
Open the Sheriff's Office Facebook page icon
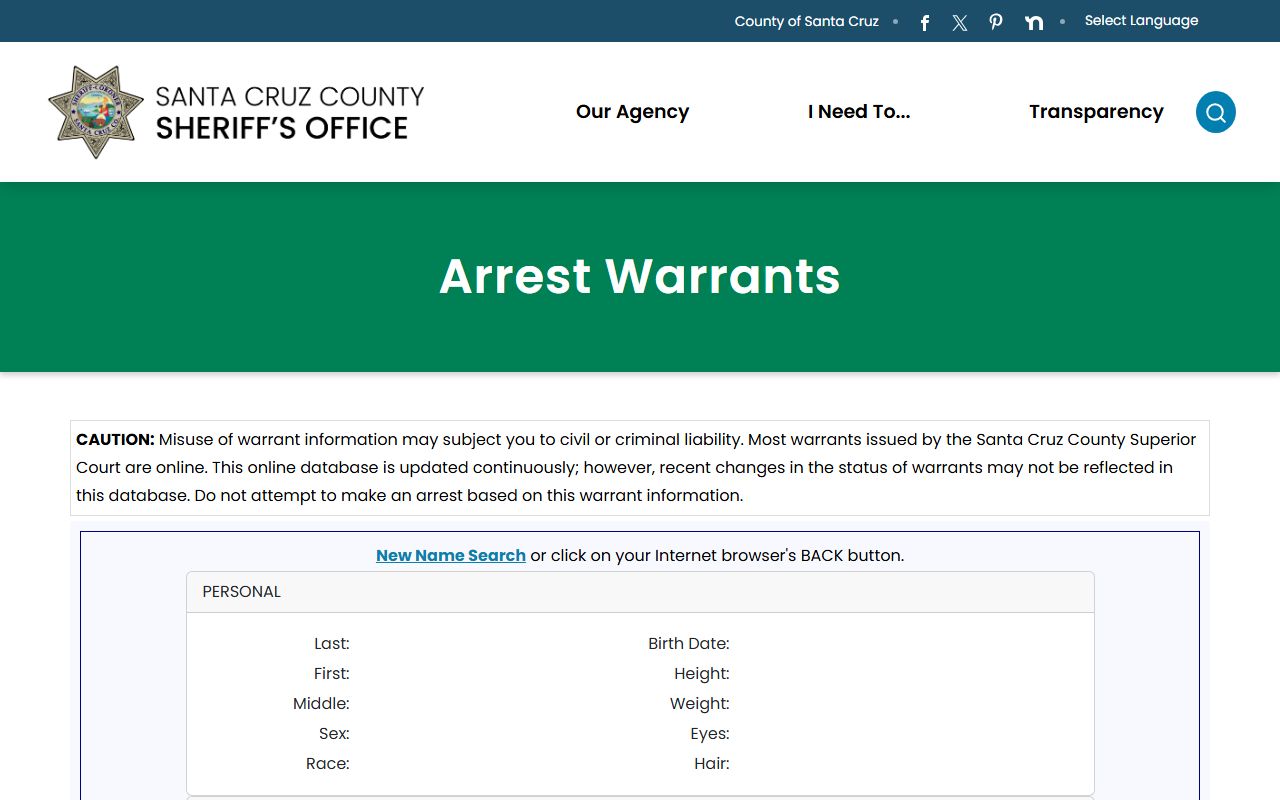click(925, 22)
